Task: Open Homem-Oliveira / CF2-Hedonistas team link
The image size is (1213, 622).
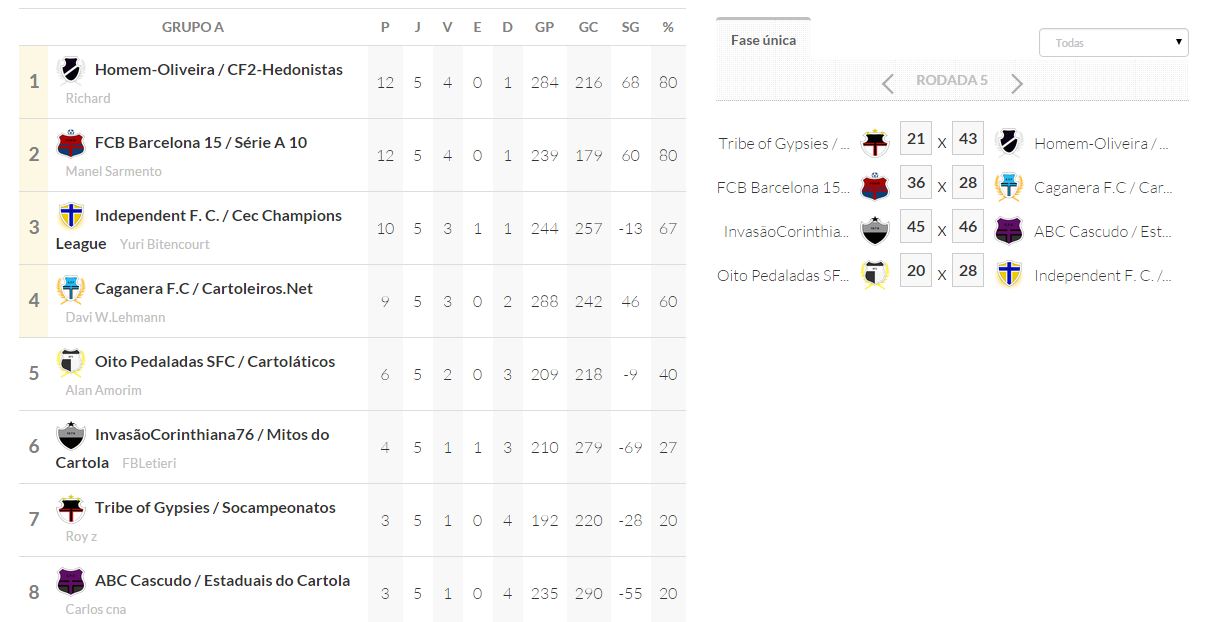Action: point(218,70)
